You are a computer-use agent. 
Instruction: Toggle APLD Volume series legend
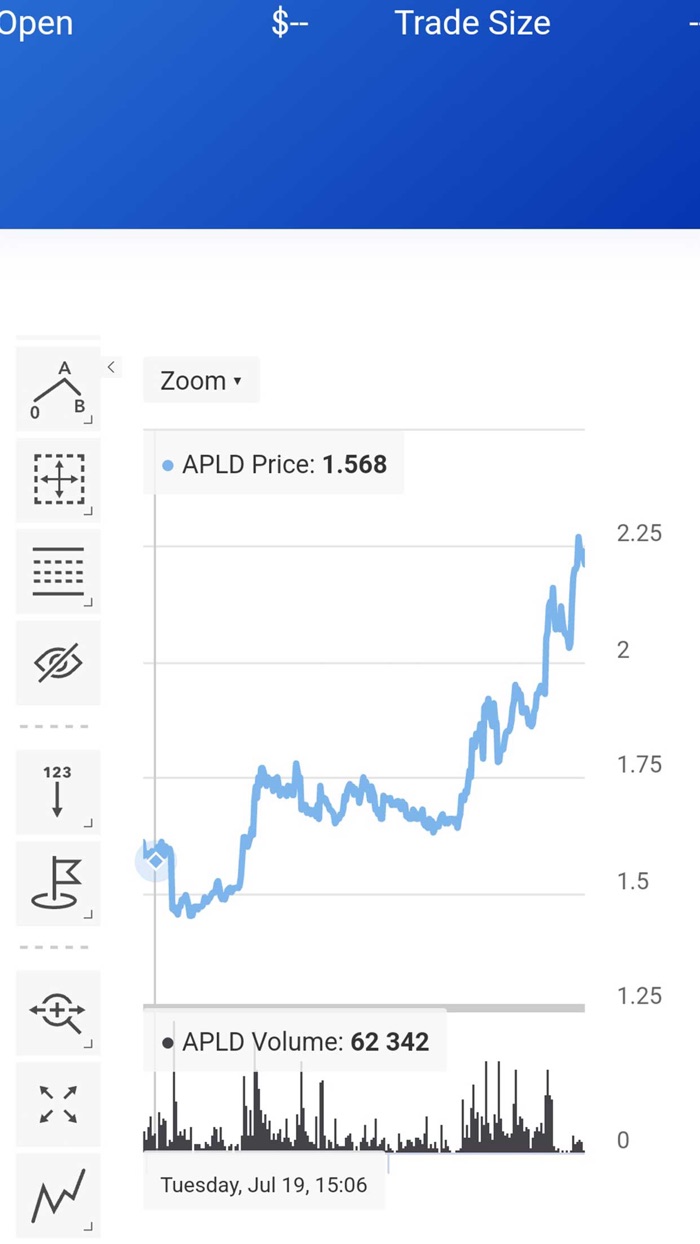[x=295, y=1042]
